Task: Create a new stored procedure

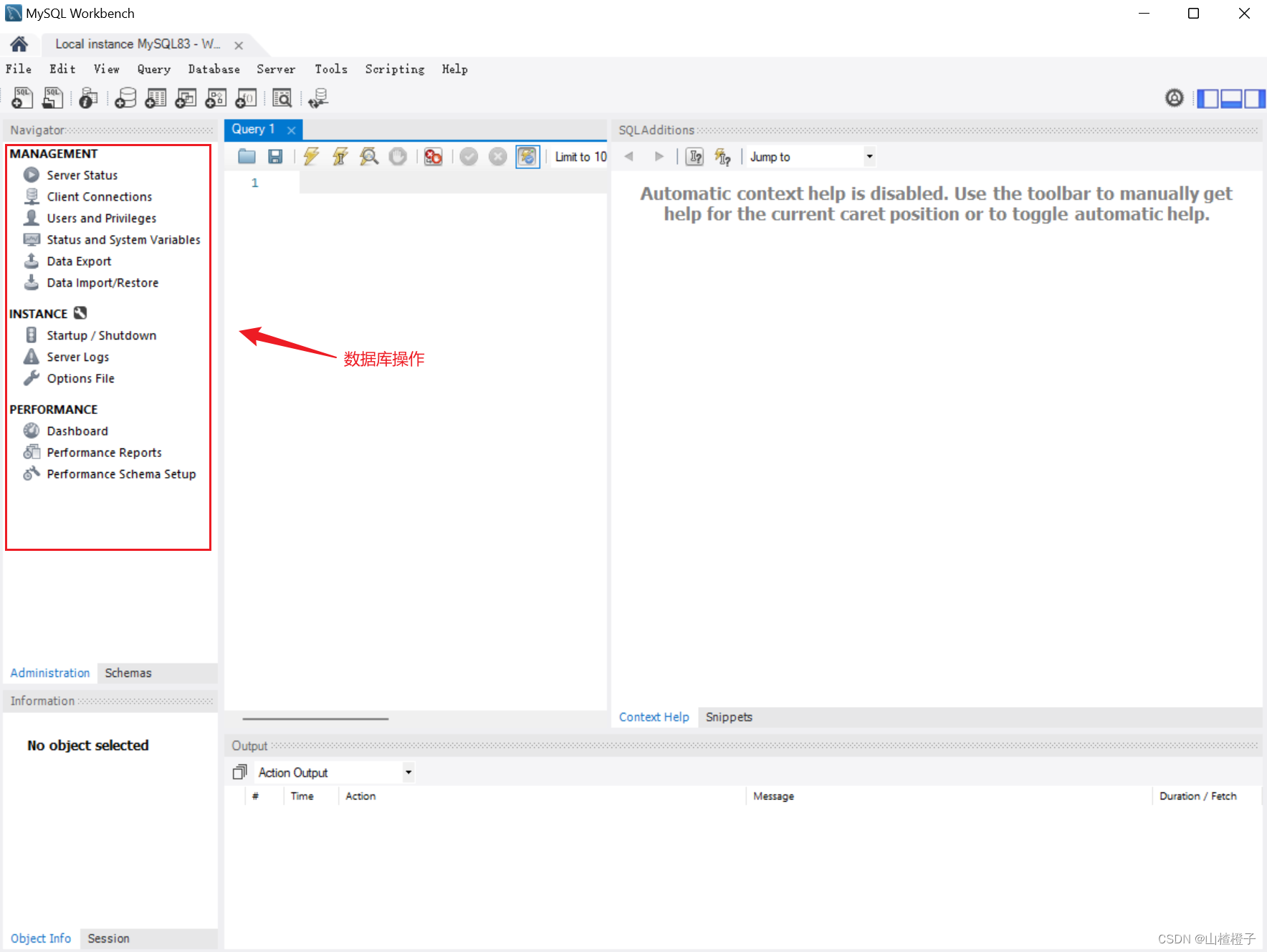Action: pos(216,98)
